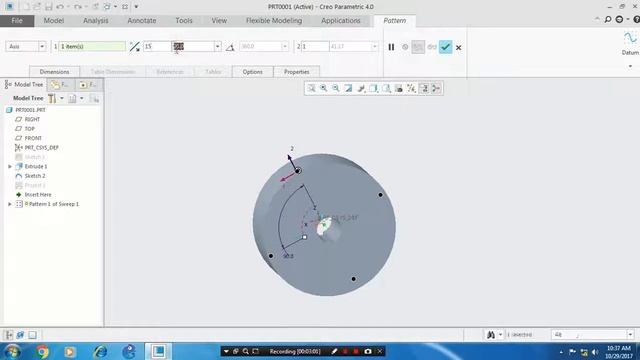
Task: Click the Windows icon in quick toolbar
Action: 107,7
